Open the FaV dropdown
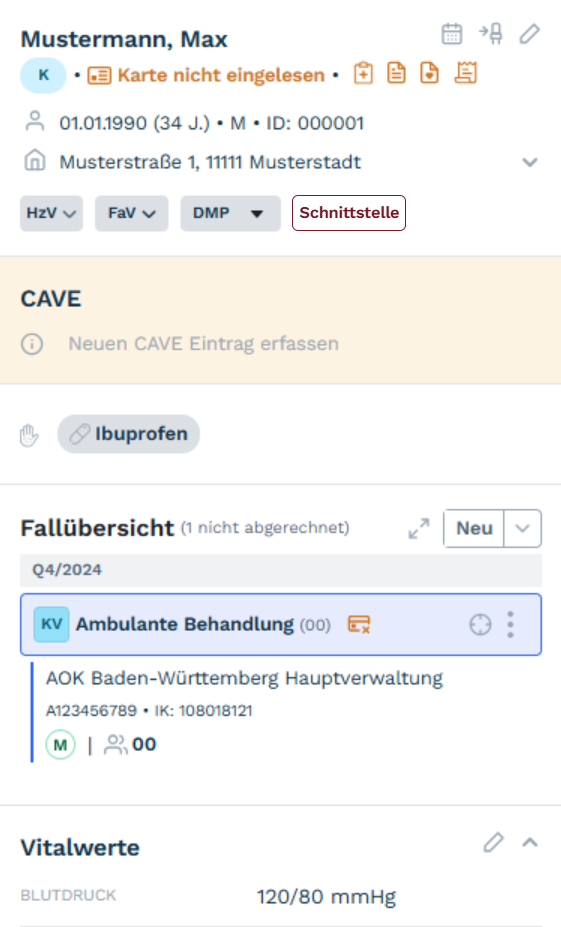Viewport: 561px width, 927px height. point(132,213)
